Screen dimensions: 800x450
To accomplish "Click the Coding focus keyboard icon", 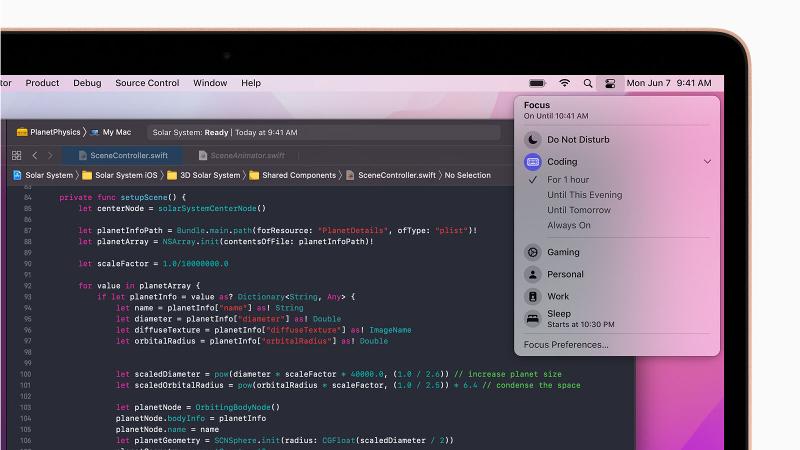I will [533, 162].
